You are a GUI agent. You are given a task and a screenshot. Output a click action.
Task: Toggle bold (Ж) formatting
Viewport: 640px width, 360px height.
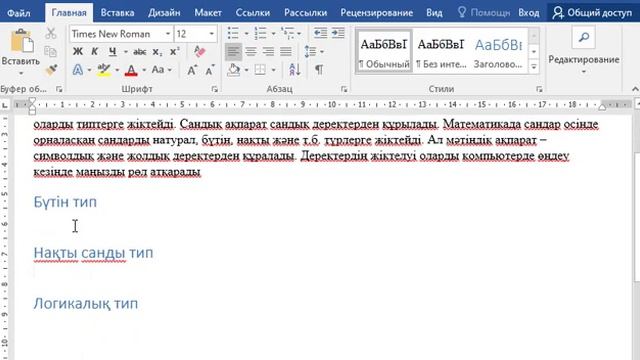coord(78,51)
